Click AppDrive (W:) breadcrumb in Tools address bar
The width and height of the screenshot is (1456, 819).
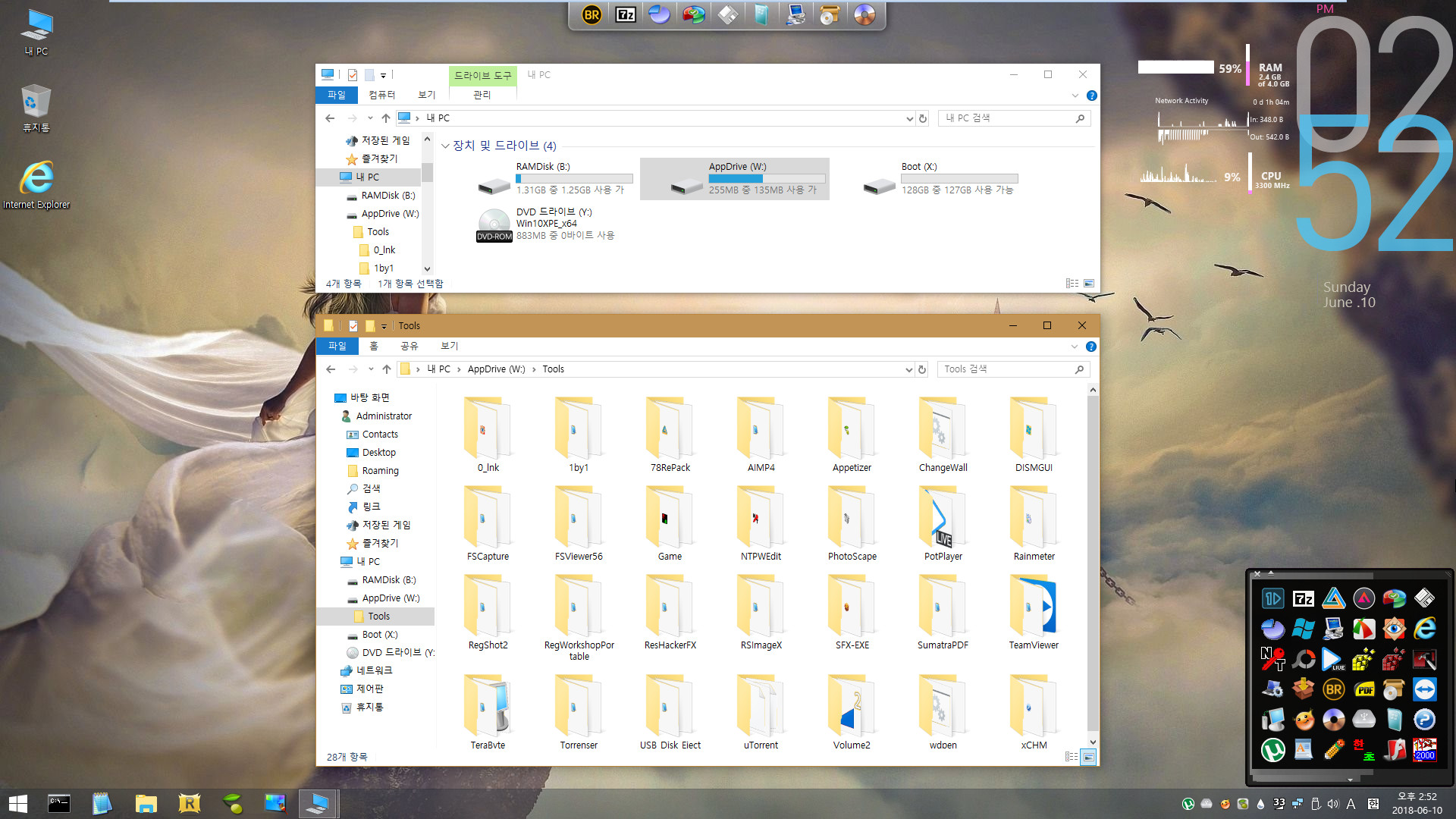coord(496,369)
